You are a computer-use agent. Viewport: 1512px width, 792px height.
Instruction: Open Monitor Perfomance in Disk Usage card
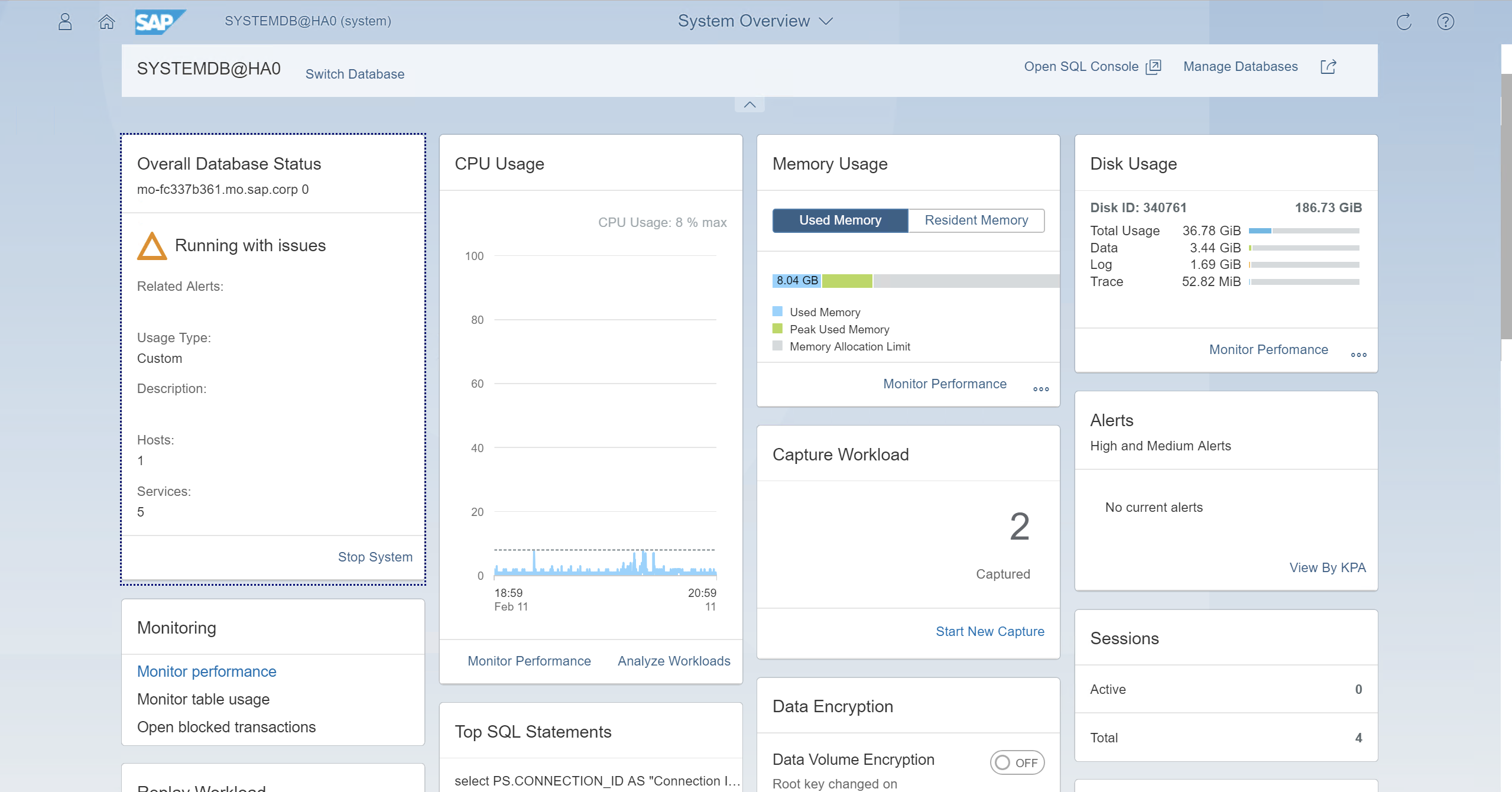[x=1268, y=350]
